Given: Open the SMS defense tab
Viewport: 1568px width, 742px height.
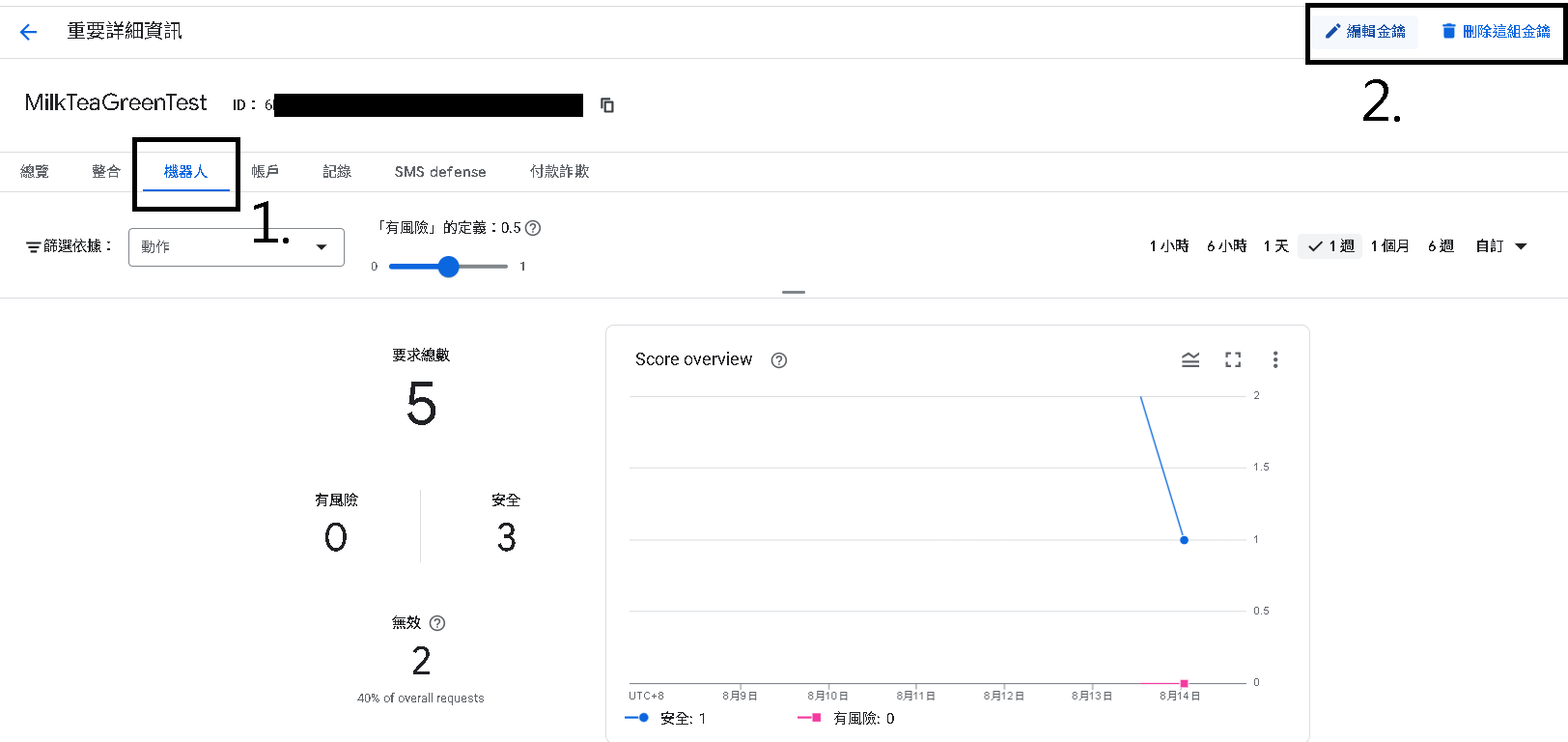Looking at the screenshot, I should coord(440,171).
